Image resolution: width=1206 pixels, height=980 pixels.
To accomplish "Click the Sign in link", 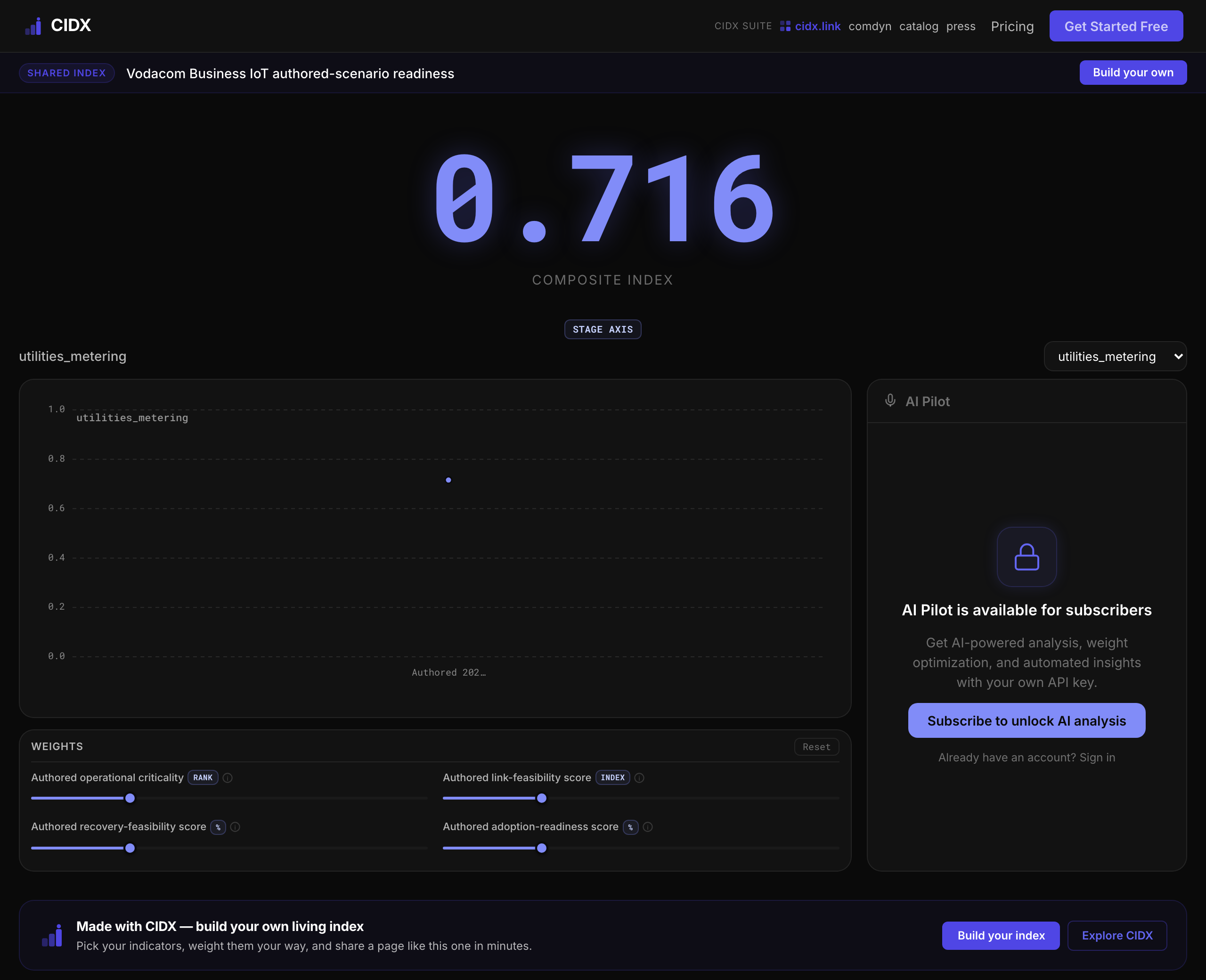I will pos(1097,758).
